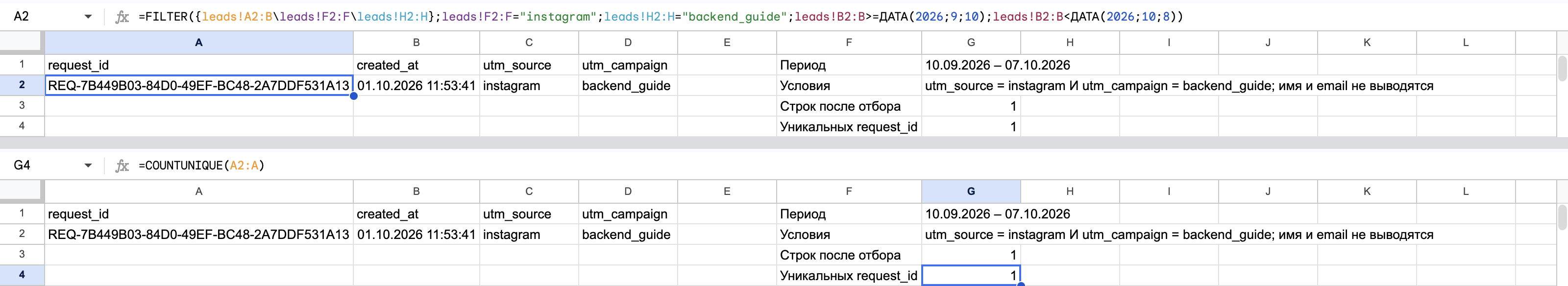Click the fx icon beside the COUNTUNIQUE formula
Screen dimensions: 1568x286
pyautogui.click(x=122, y=166)
